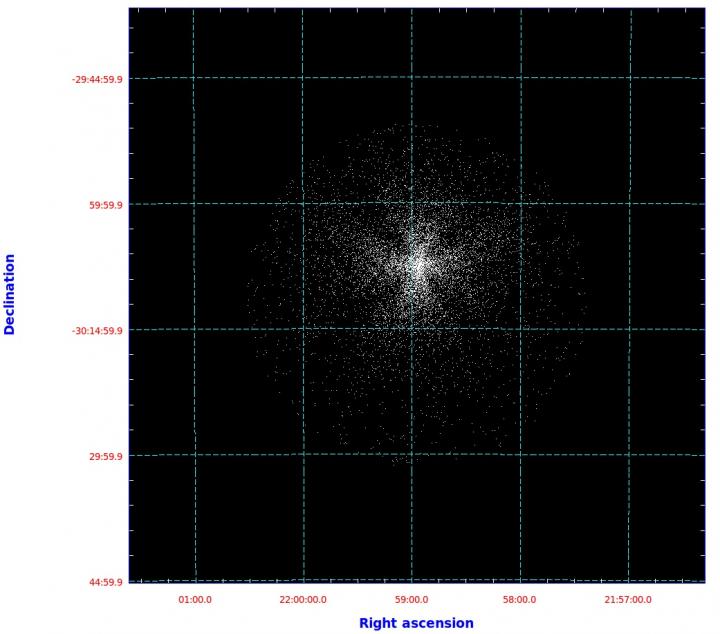
Task: Click the 29:59.9 declination tick label
Action: 106,456
